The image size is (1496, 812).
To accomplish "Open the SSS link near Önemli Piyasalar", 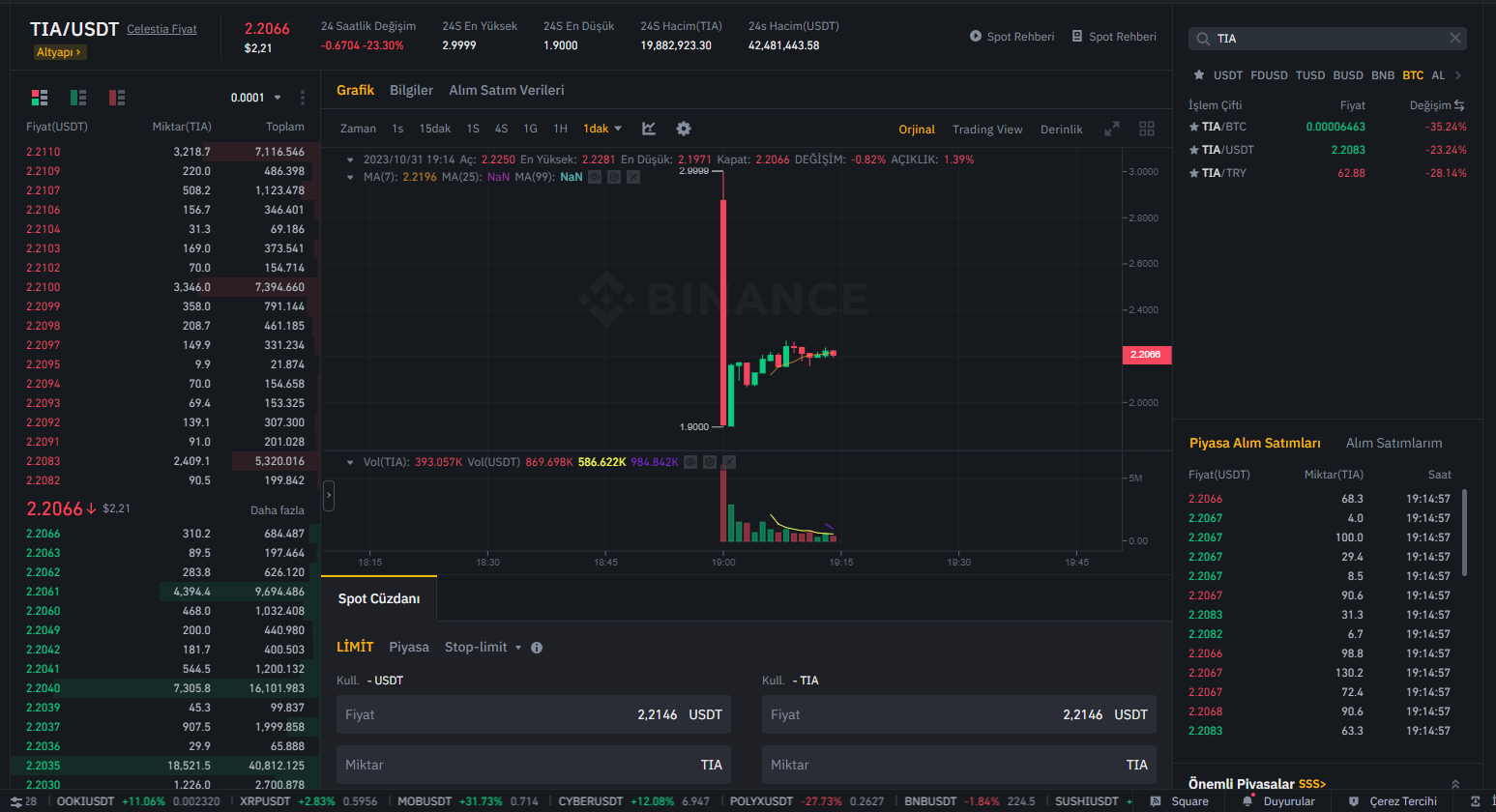I will click(1312, 784).
